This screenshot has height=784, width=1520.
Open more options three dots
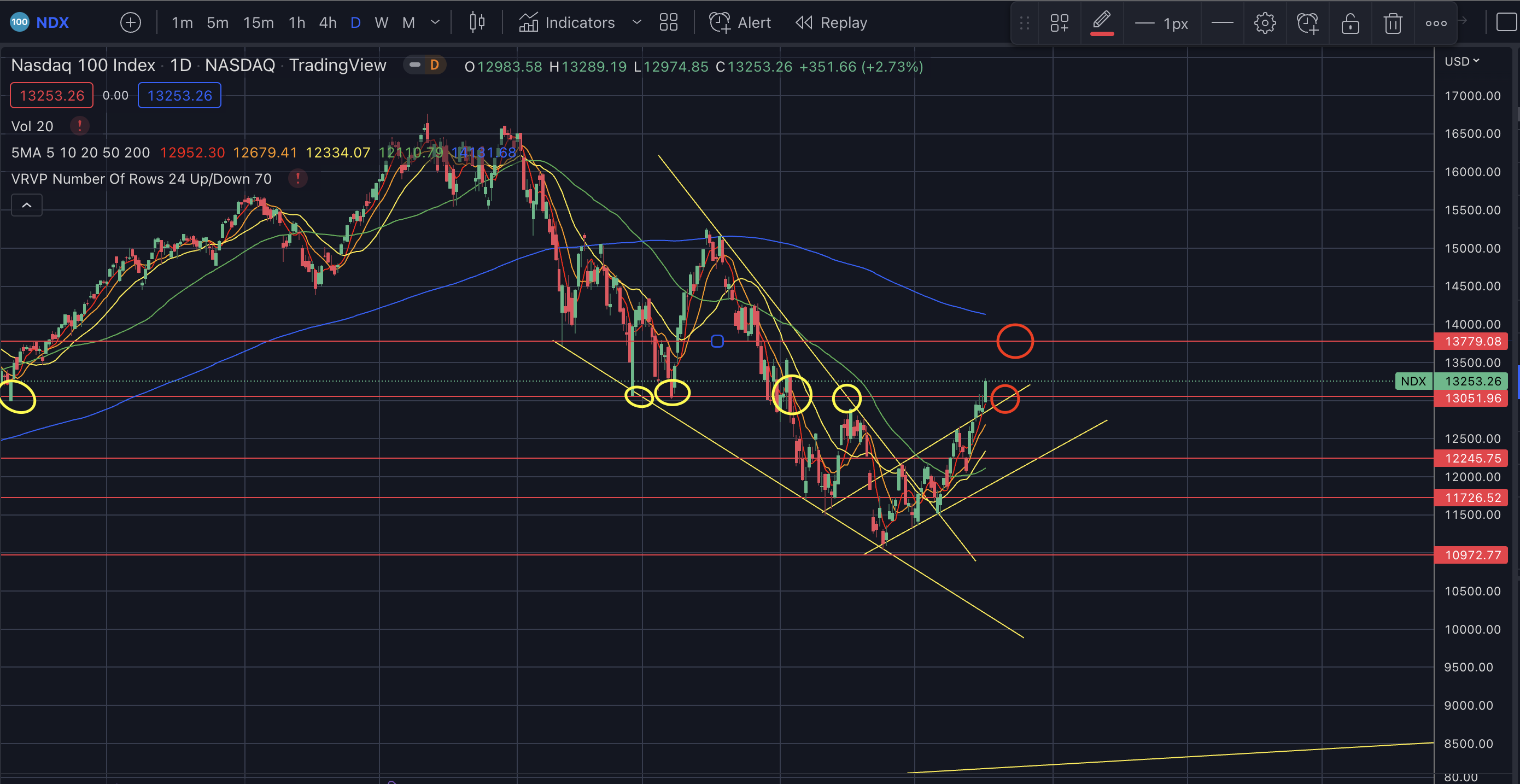1436,24
